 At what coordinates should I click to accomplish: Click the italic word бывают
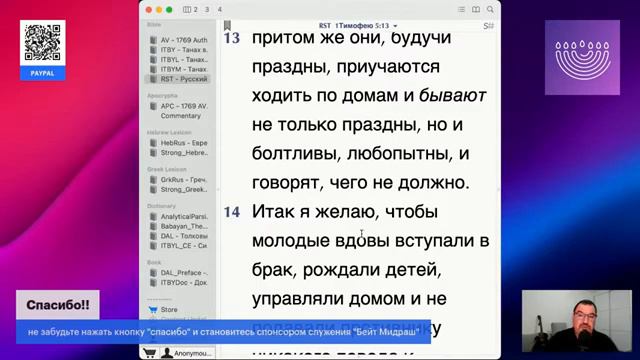pos(452,96)
